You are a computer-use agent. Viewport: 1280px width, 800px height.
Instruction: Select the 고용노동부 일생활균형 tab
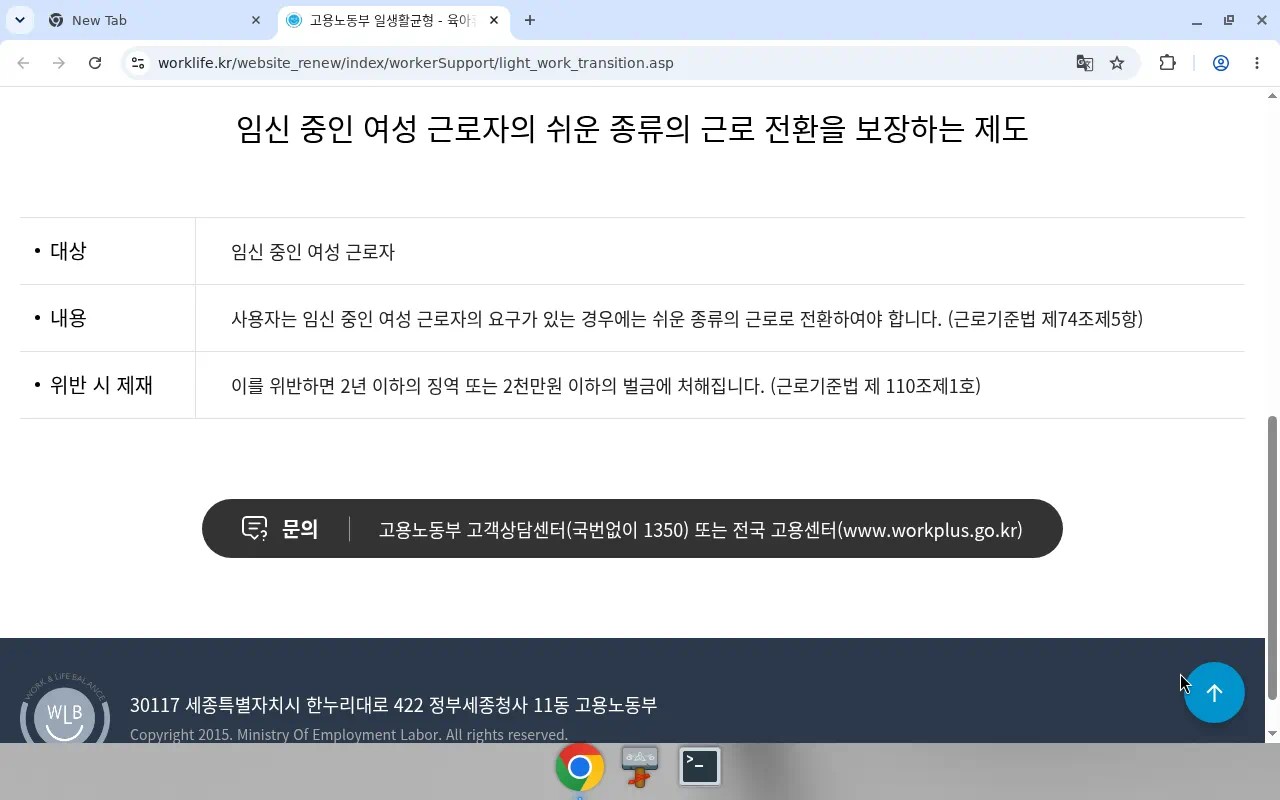393,20
